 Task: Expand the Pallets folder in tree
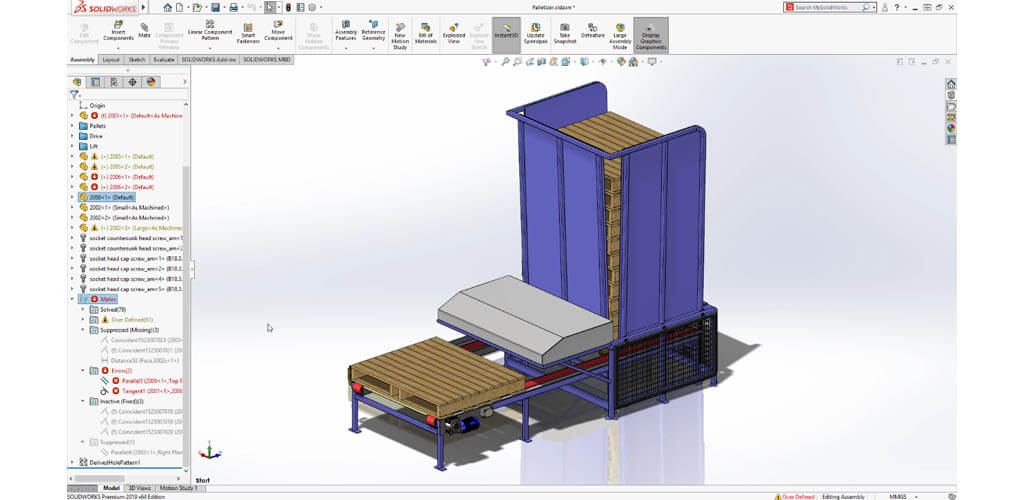click(72, 126)
